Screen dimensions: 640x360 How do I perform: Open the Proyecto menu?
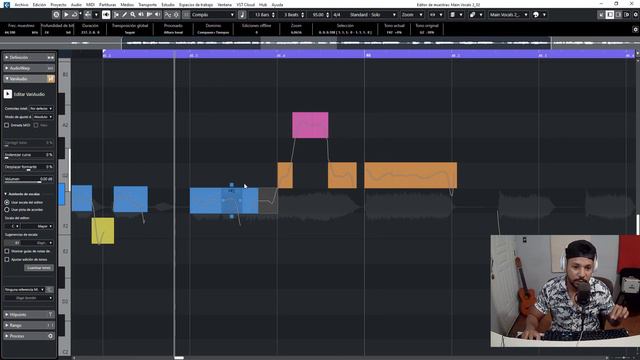click(58, 4)
